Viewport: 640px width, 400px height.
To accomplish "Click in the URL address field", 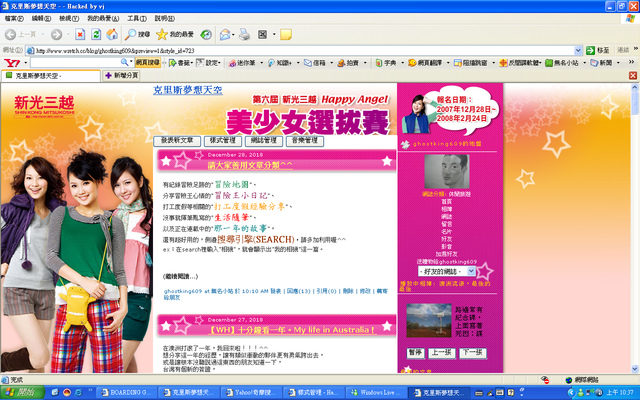I will point(300,51).
